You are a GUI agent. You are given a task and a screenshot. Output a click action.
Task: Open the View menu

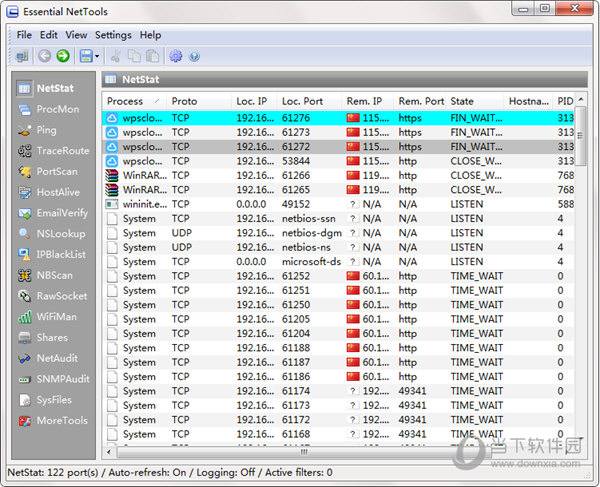(x=76, y=35)
